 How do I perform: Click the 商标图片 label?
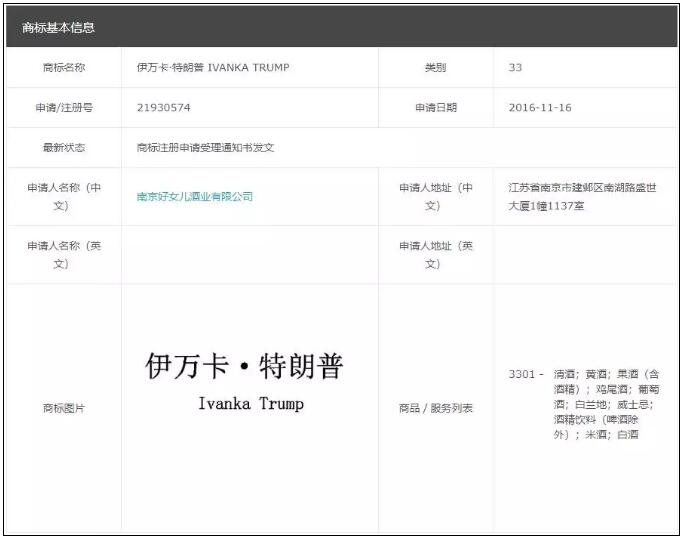click(x=64, y=408)
